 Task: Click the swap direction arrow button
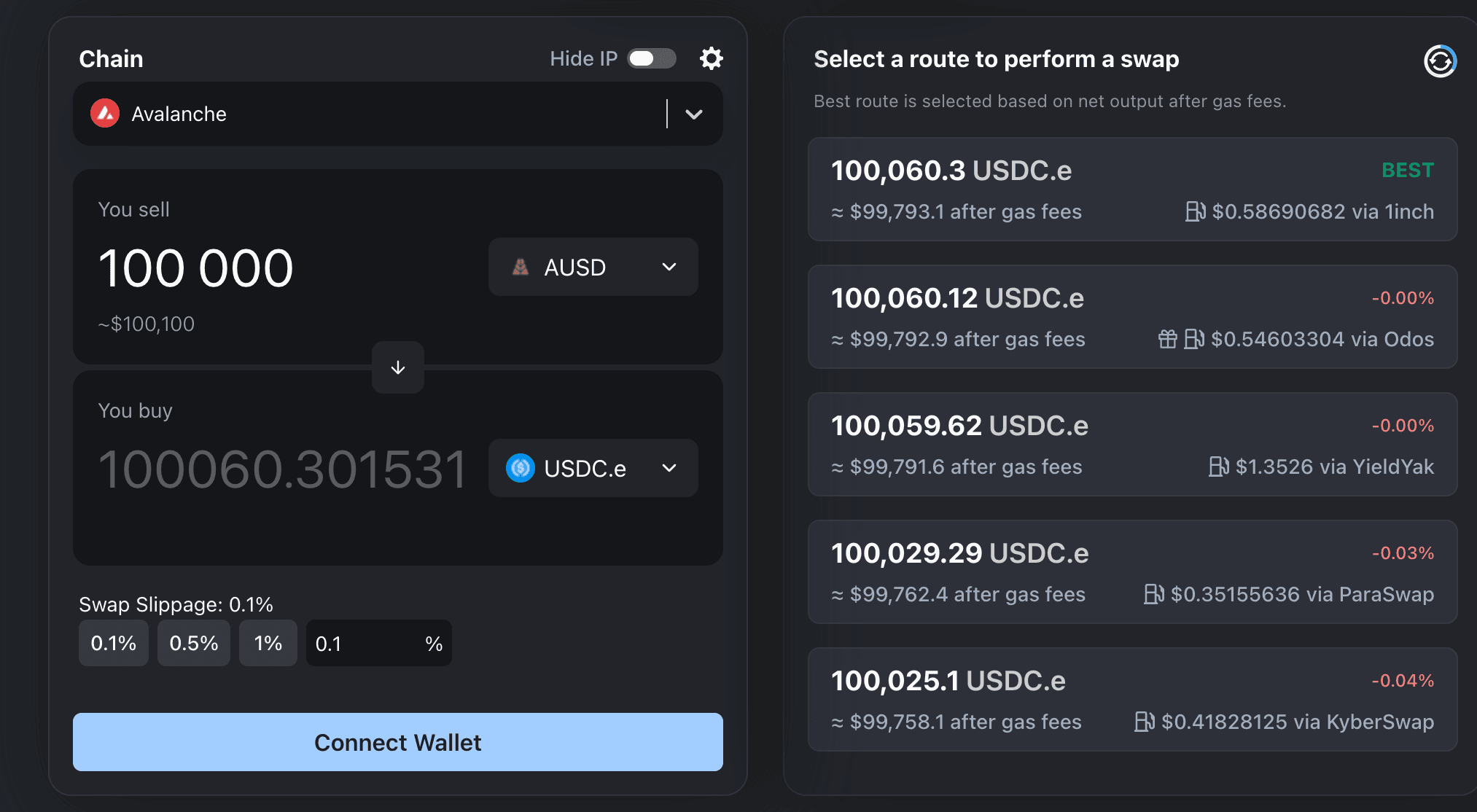tap(398, 367)
